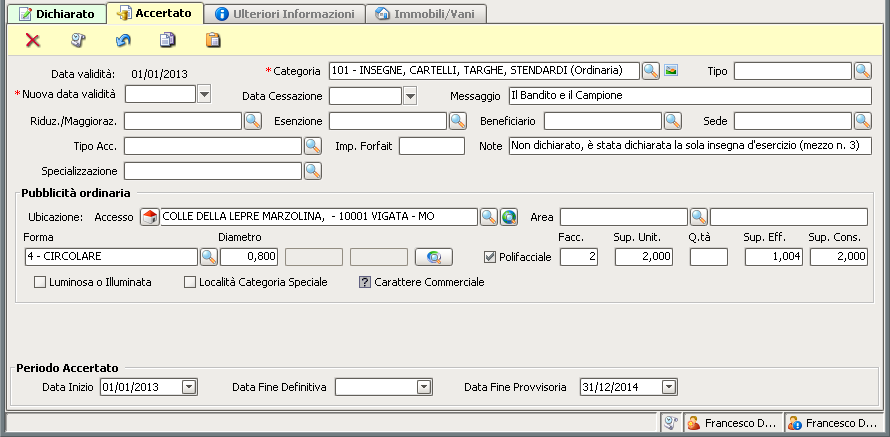This screenshot has width=890, height=437.
Task: Click the first Francesco D... status bar button
Action: tap(731, 423)
